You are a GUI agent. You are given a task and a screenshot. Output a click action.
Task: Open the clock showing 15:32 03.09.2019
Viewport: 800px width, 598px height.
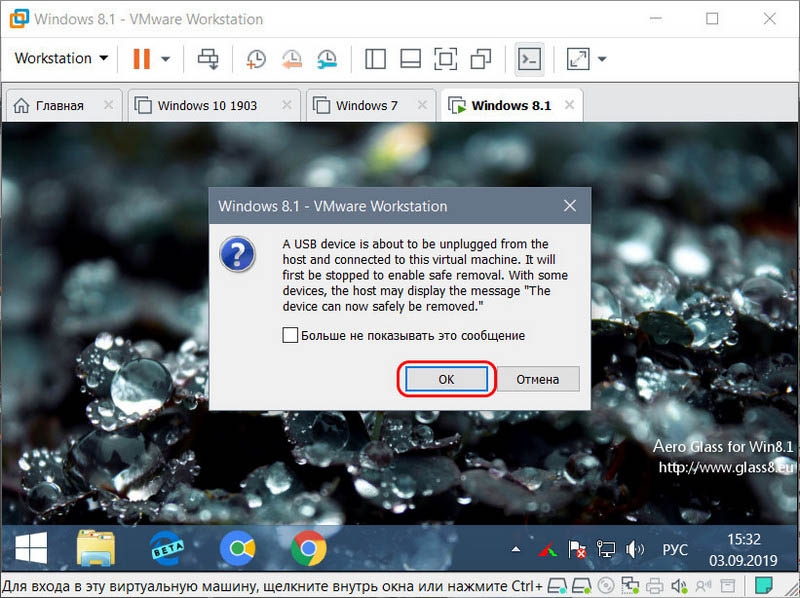743,550
